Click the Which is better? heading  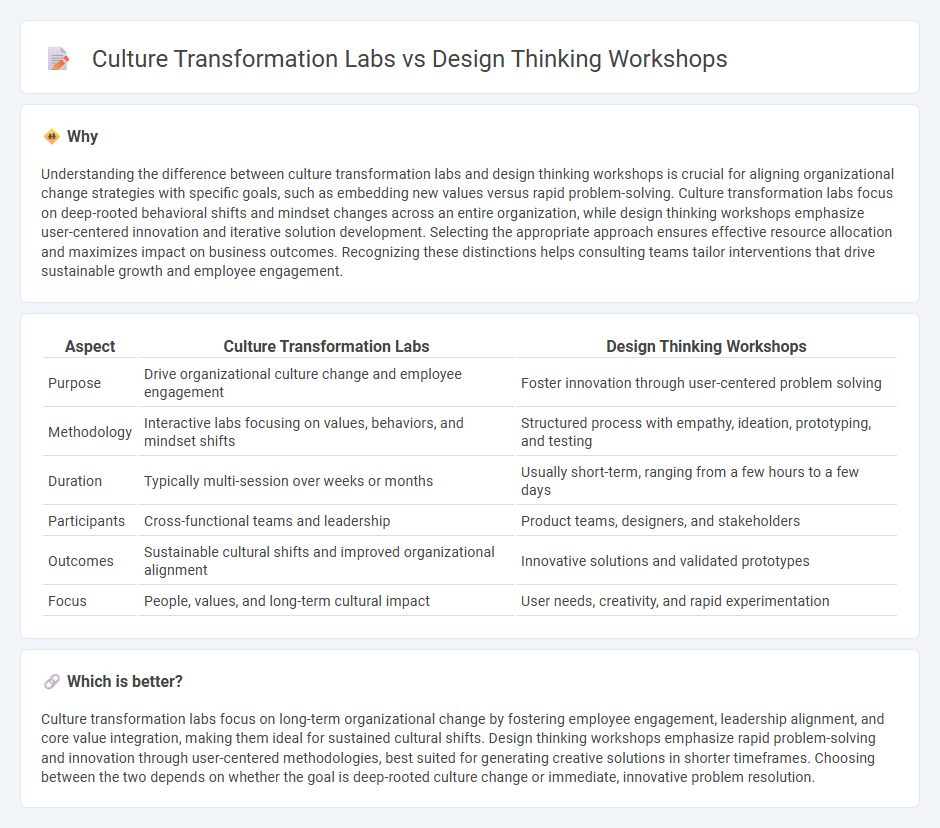[x=125, y=682]
